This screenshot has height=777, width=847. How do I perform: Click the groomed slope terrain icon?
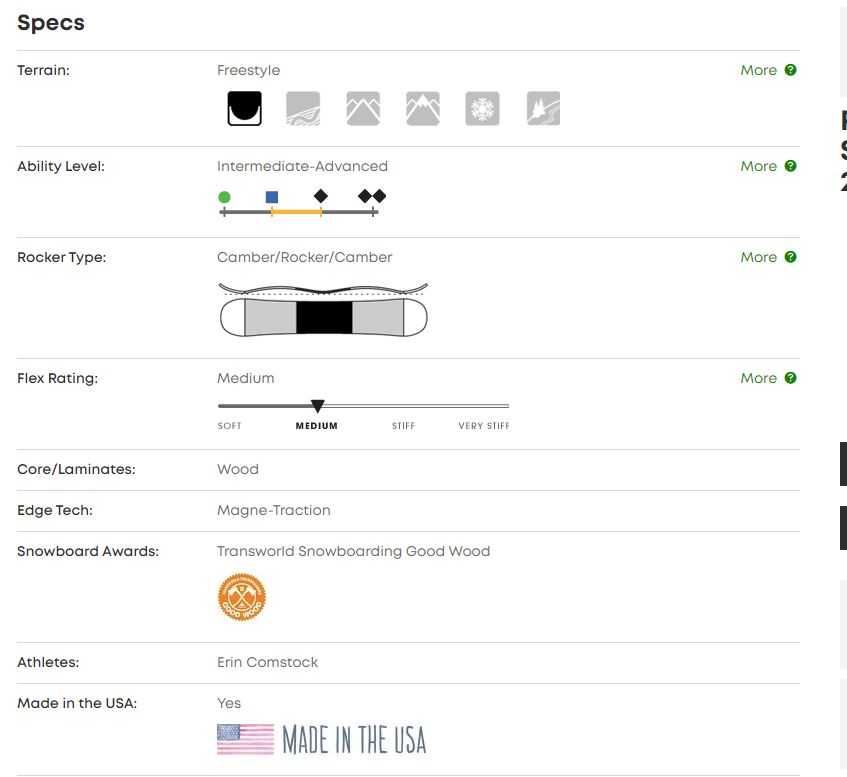pyautogui.click(x=303, y=108)
